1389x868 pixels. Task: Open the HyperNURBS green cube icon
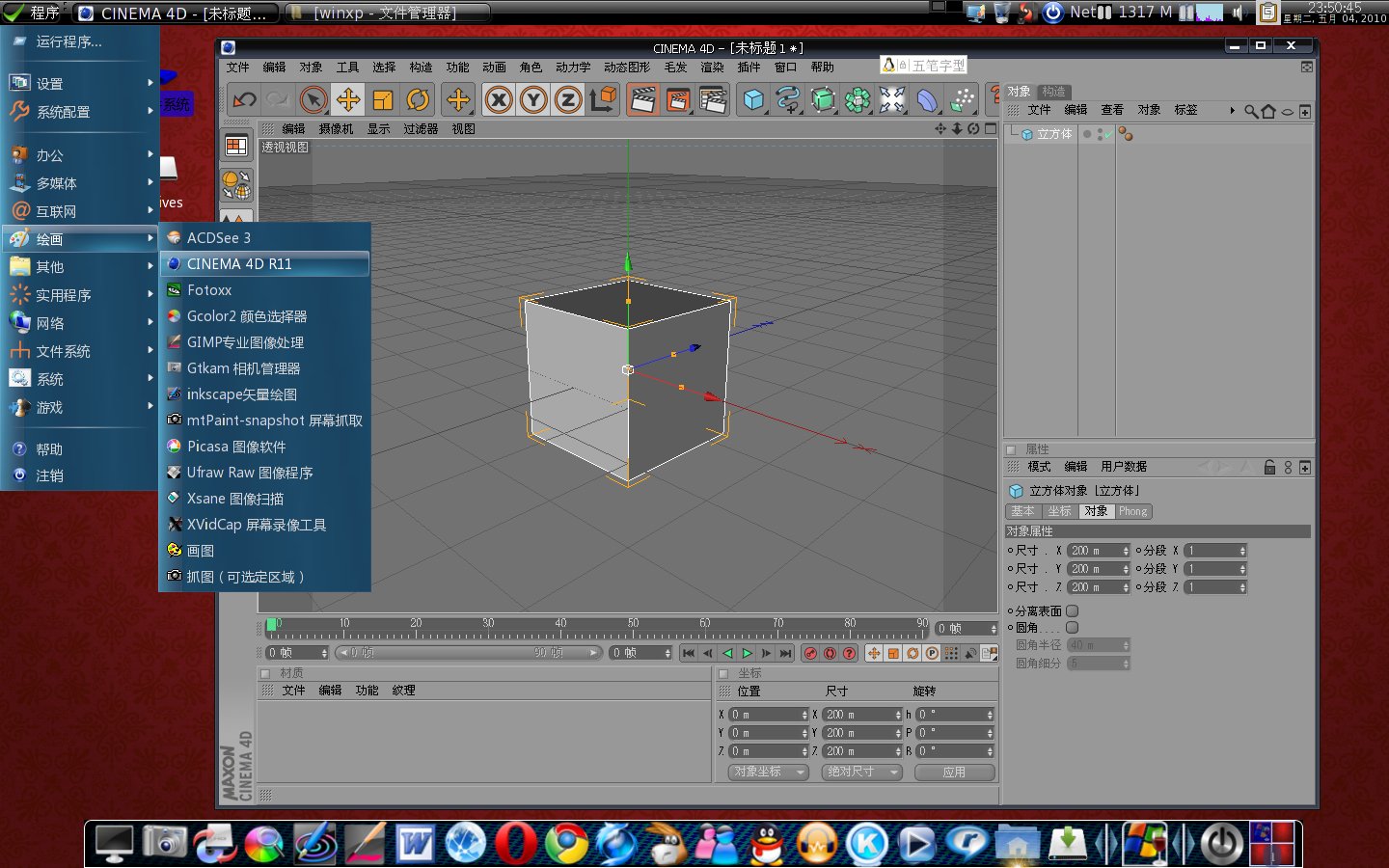[x=823, y=99]
